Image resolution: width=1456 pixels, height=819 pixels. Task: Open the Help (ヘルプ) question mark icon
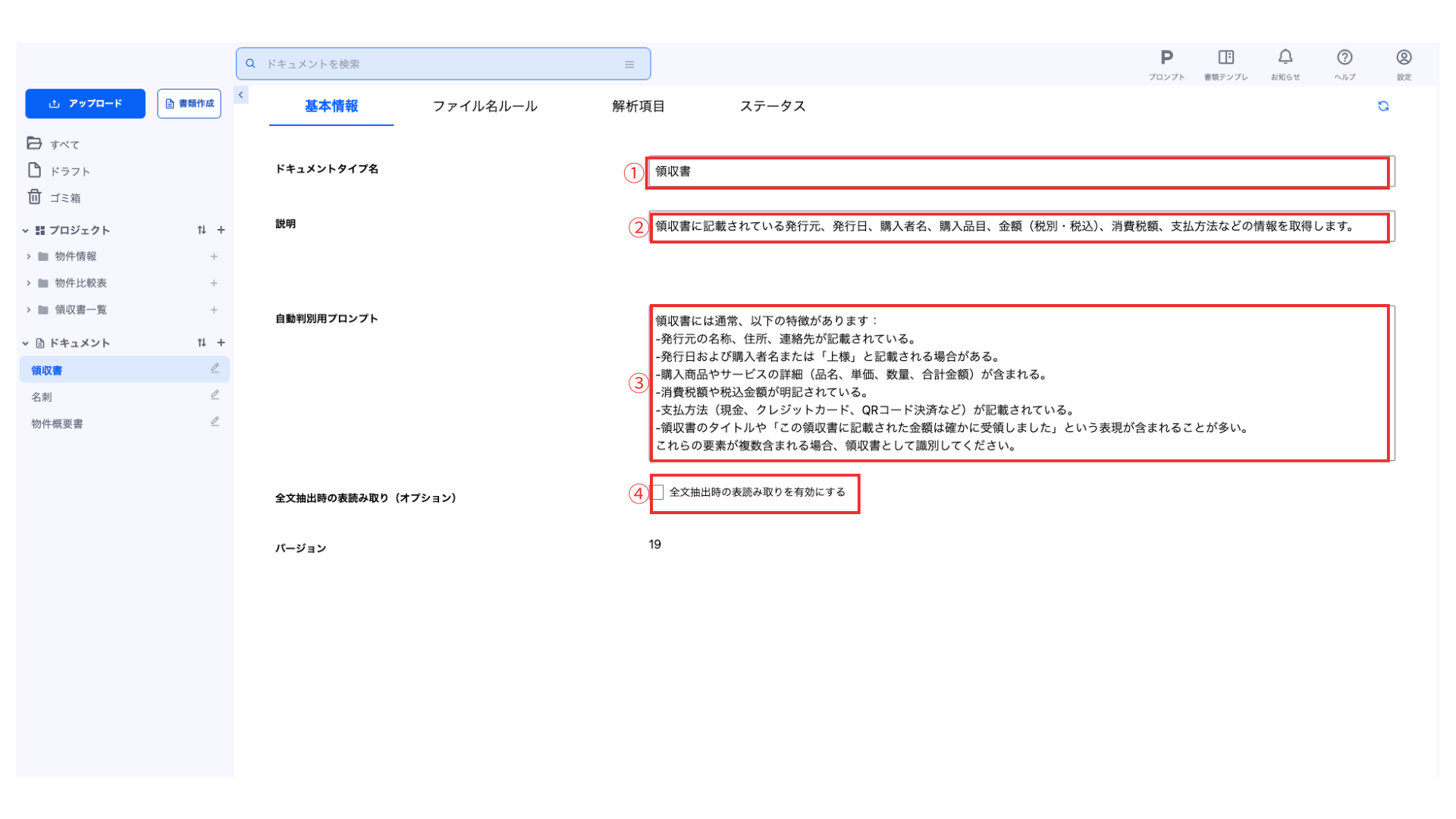[1345, 58]
